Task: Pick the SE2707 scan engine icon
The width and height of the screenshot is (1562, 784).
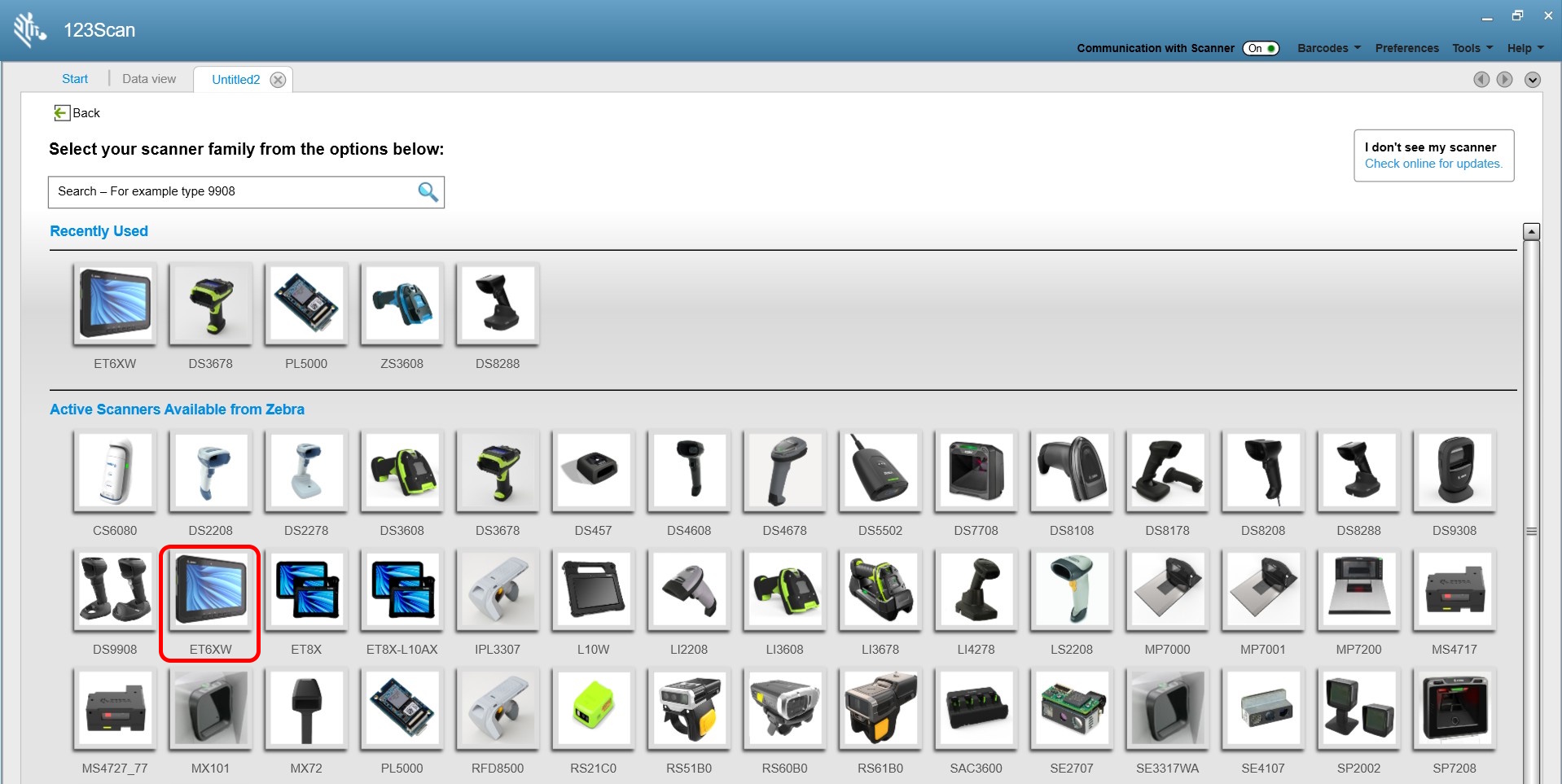Action: click(x=1072, y=708)
